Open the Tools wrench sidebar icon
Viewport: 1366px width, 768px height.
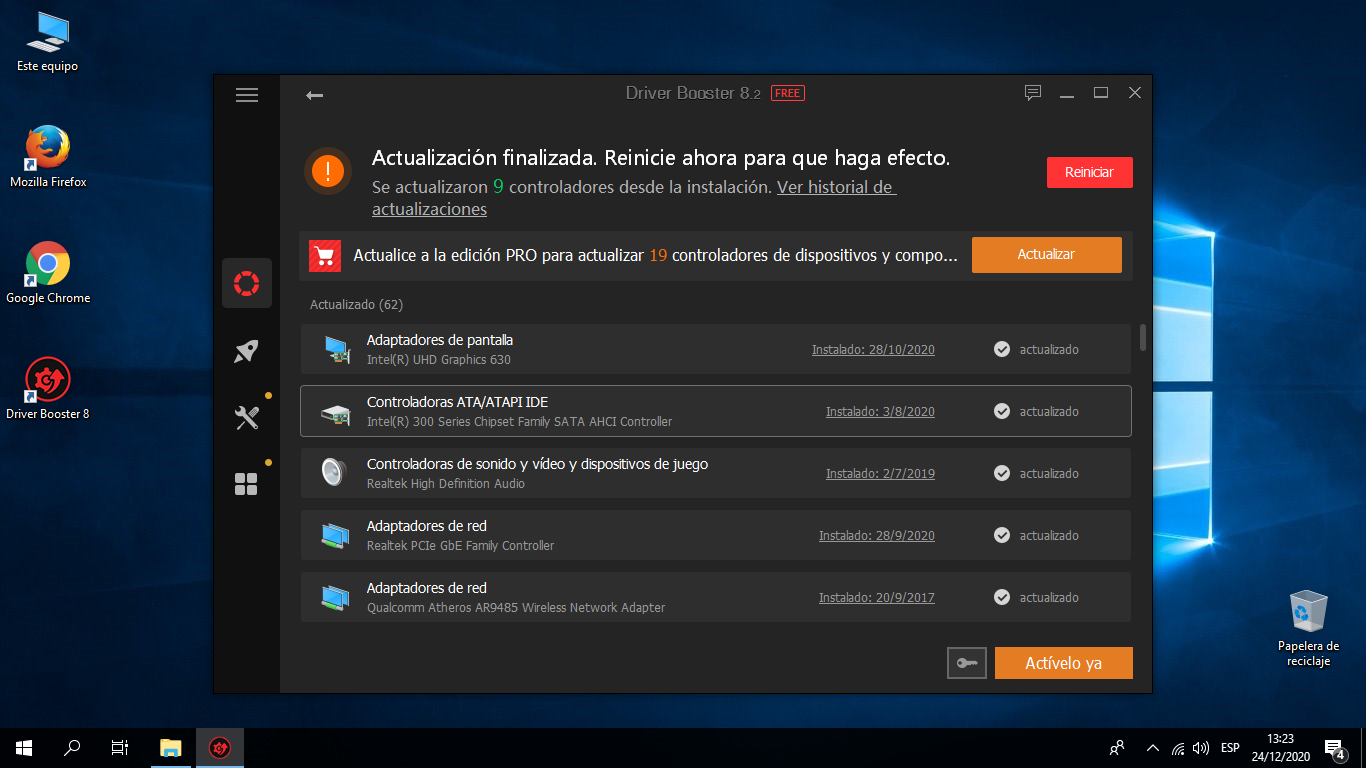(x=246, y=417)
